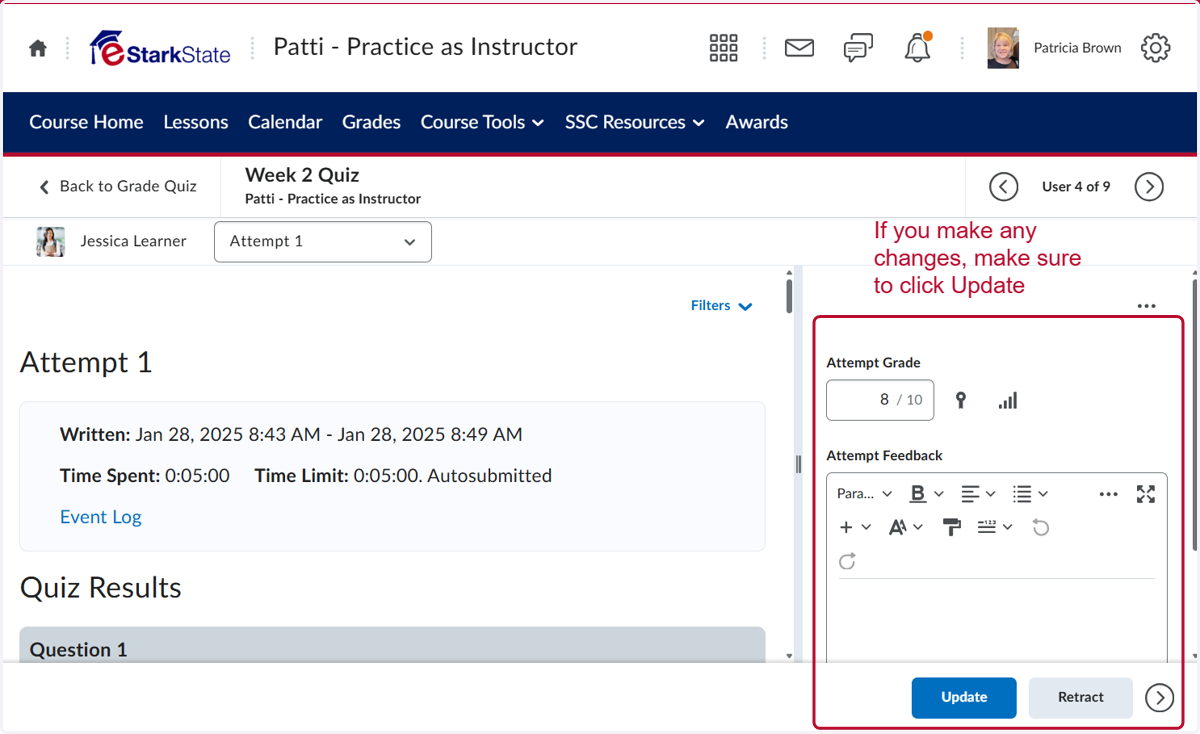Click the line numbering icon
The image size is (1200, 734).
click(x=987, y=527)
